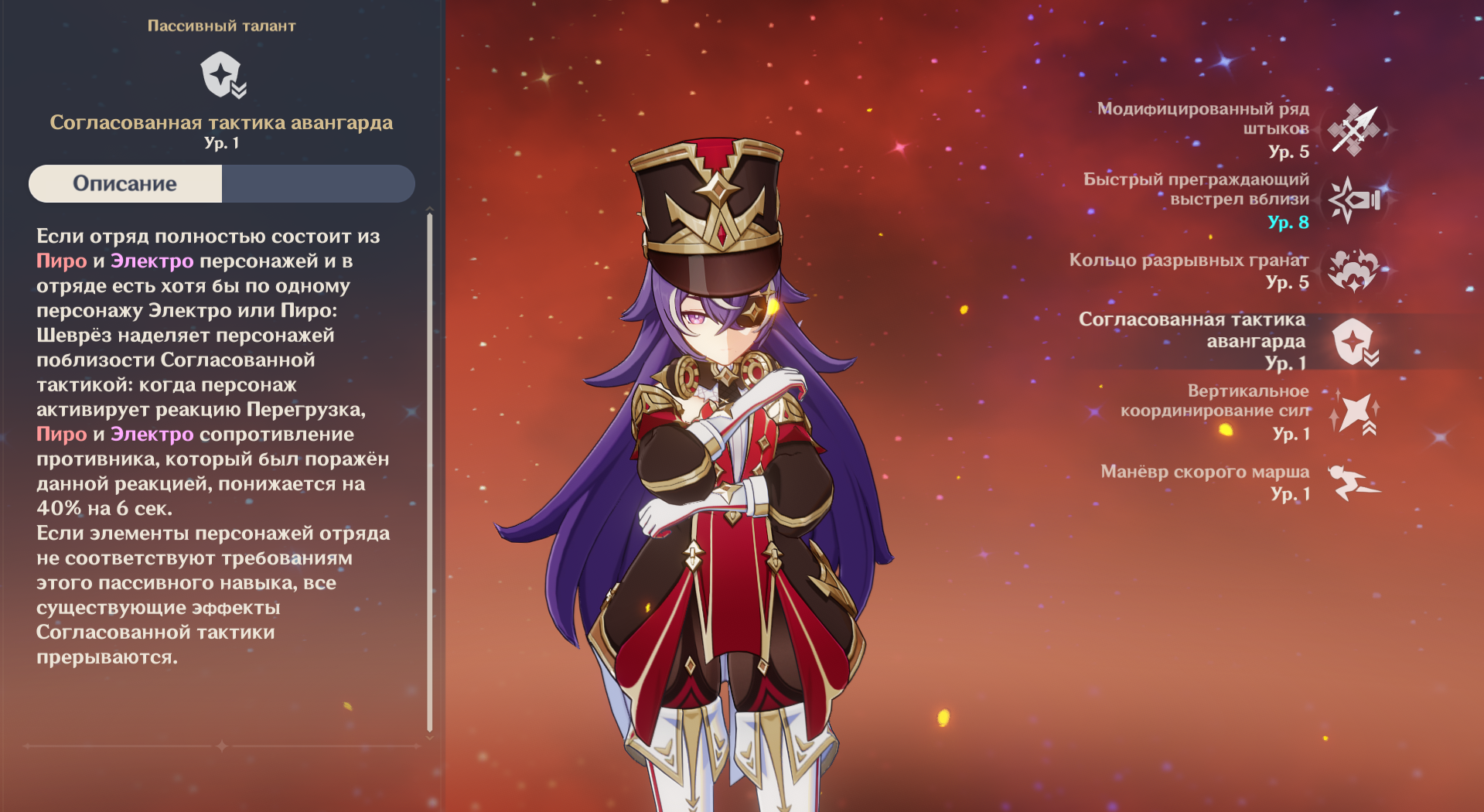Click the scrollbar's bottom arrow
1484x812 pixels.
(x=430, y=738)
